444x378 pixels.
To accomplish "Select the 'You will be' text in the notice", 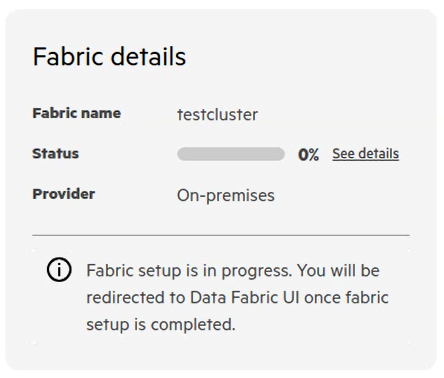I will click(x=338, y=270).
